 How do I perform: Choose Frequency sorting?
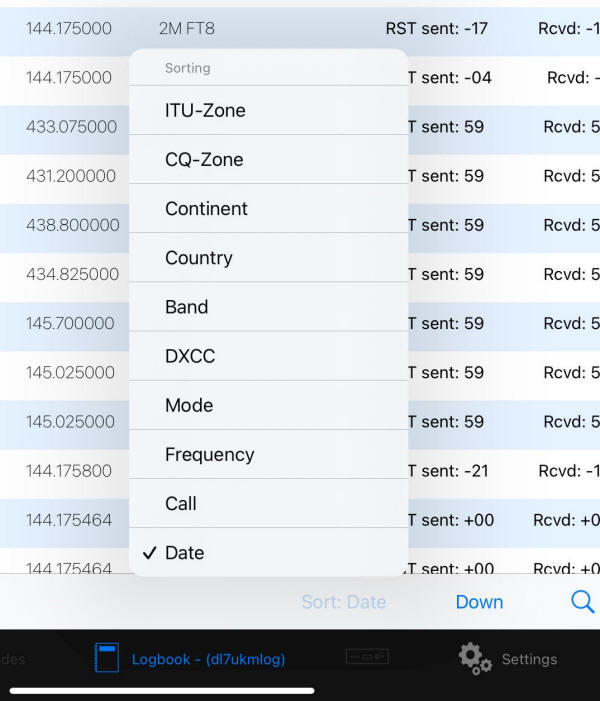click(269, 454)
